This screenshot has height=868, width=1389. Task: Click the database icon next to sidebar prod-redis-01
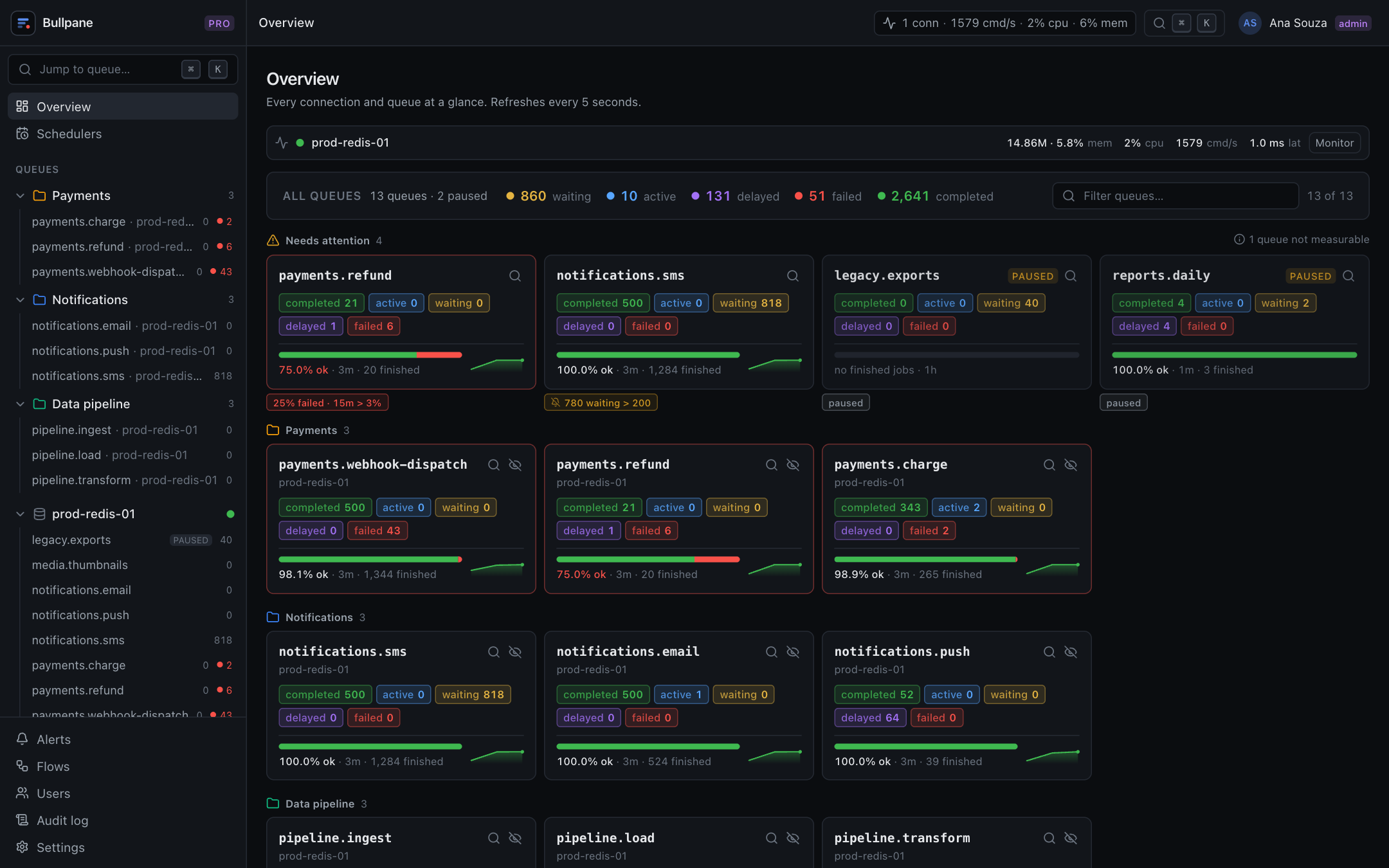tap(39, 514)
